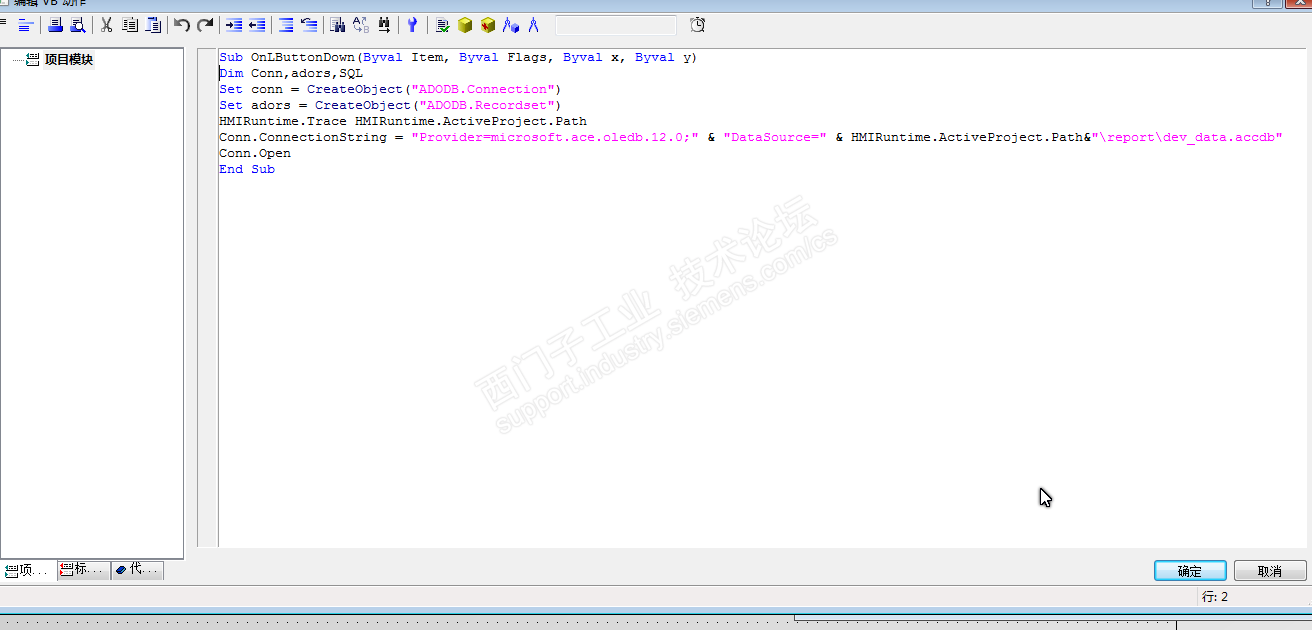Undo the last edit
Image resolution: width=1312 pixels, height=630 pixels.
click(182, 25)
